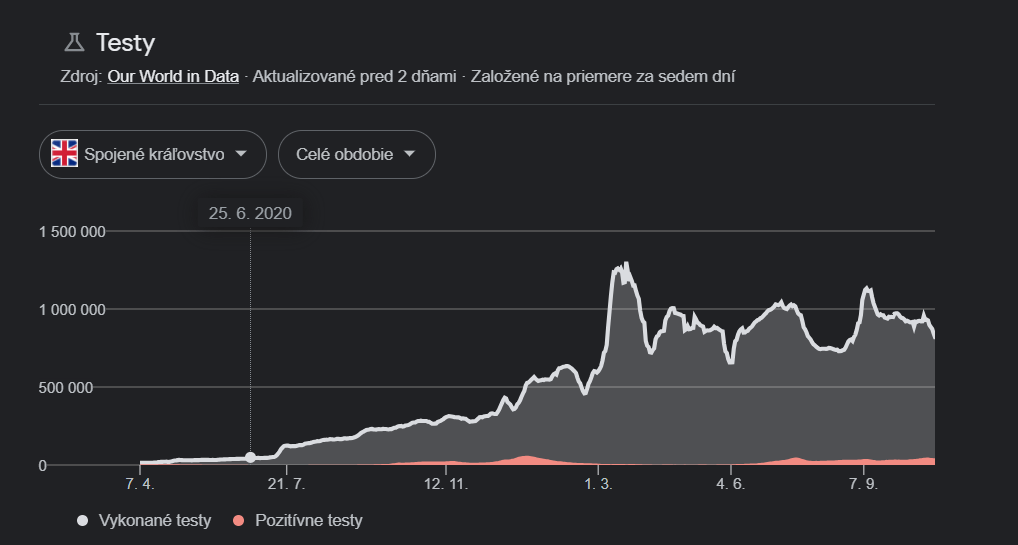The width and height of the screenshot is (1018, 545).
Task: Click the UK flag icon
Action: 65,154
